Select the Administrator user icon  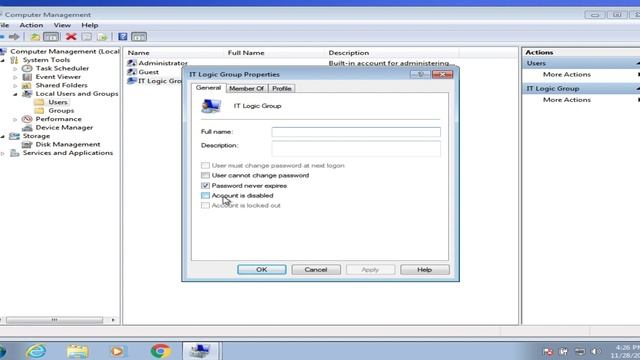pos(131,63)
